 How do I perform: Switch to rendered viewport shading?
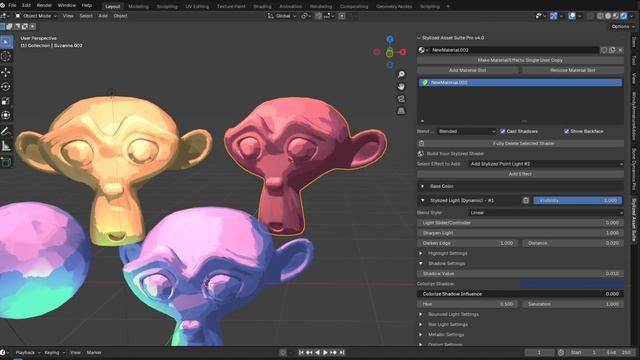pyautogui.click(x=624, y=16)
